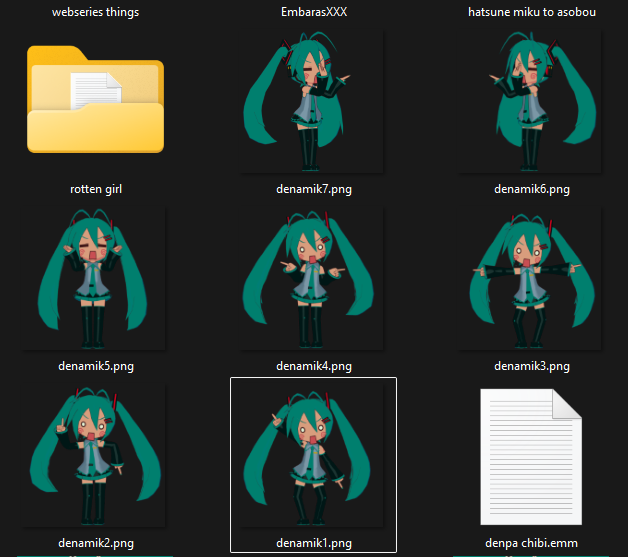Select the denamik6.png thumbnail image

pyautogui.click(x=529, y=102)
